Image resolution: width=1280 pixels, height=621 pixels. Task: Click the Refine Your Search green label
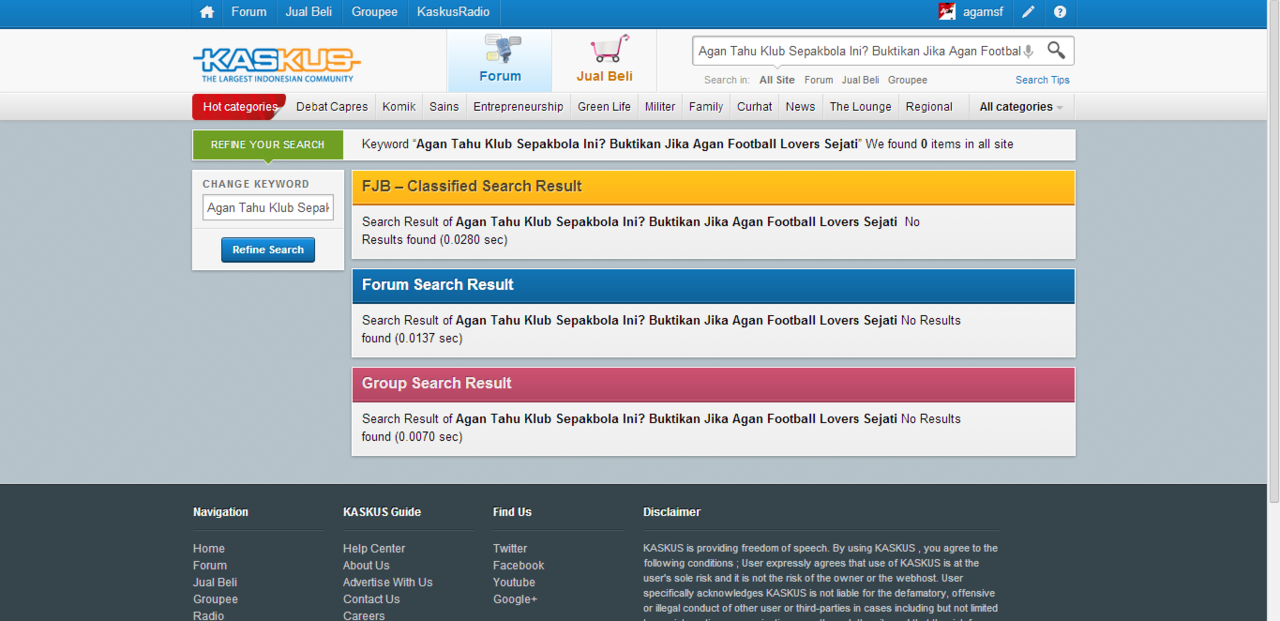point(268,145)
